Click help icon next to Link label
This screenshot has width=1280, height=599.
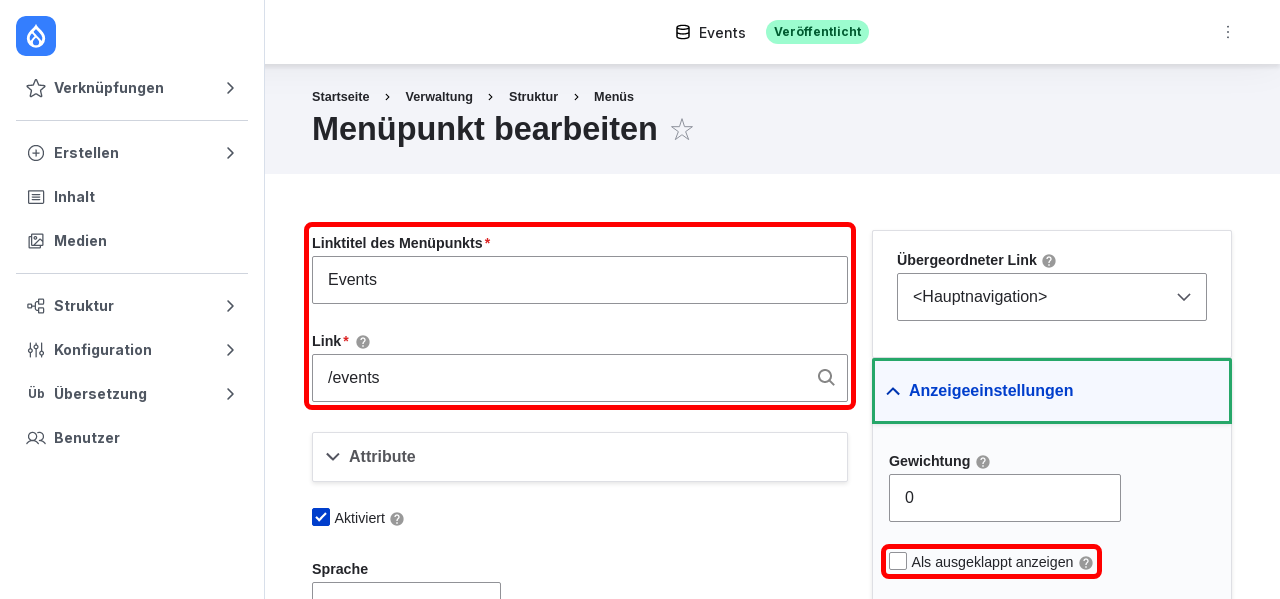click(363, 342)
